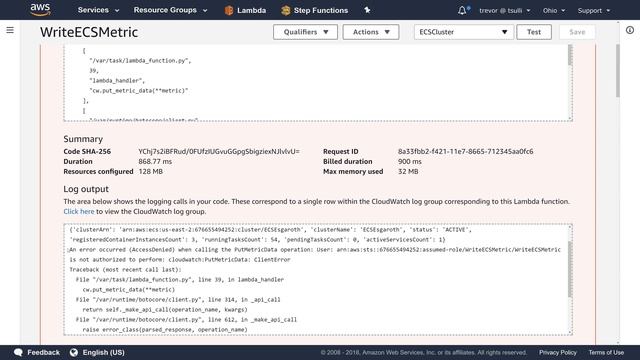Viewport: 640px width, 360px height.
Task: Open the Ohio region selector
Action: [554, 11]
